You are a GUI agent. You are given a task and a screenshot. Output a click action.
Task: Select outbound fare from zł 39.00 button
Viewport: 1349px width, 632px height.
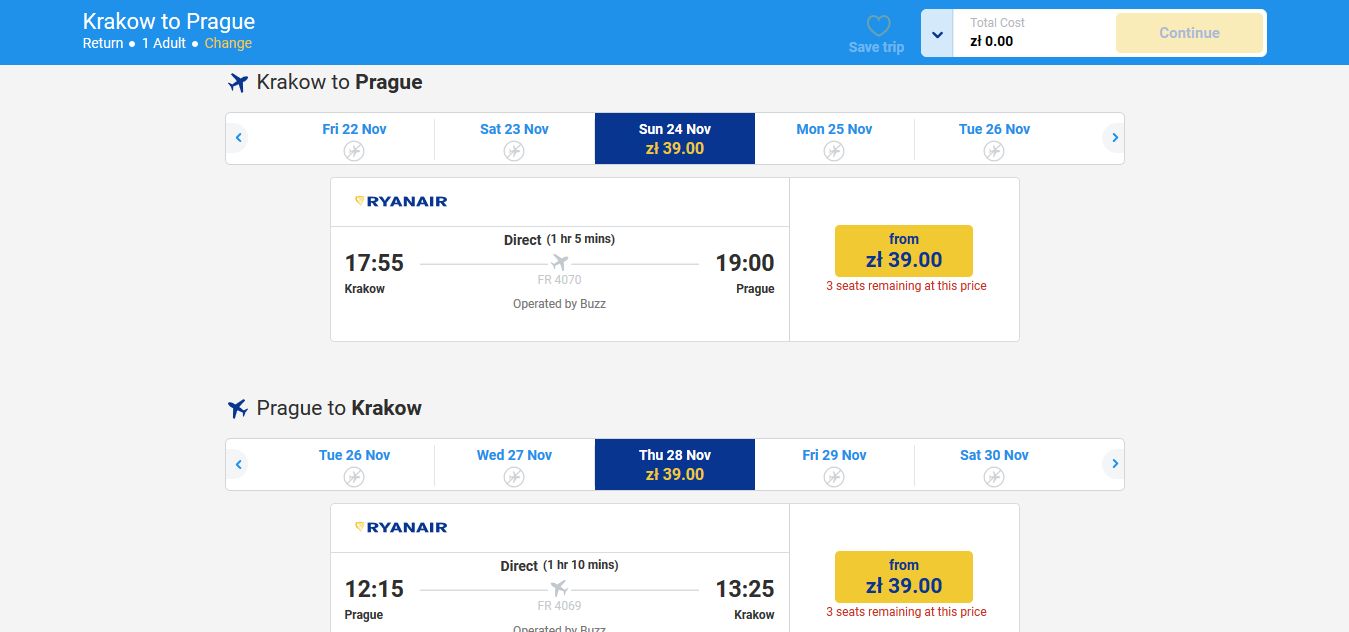(x=904, y=251)
